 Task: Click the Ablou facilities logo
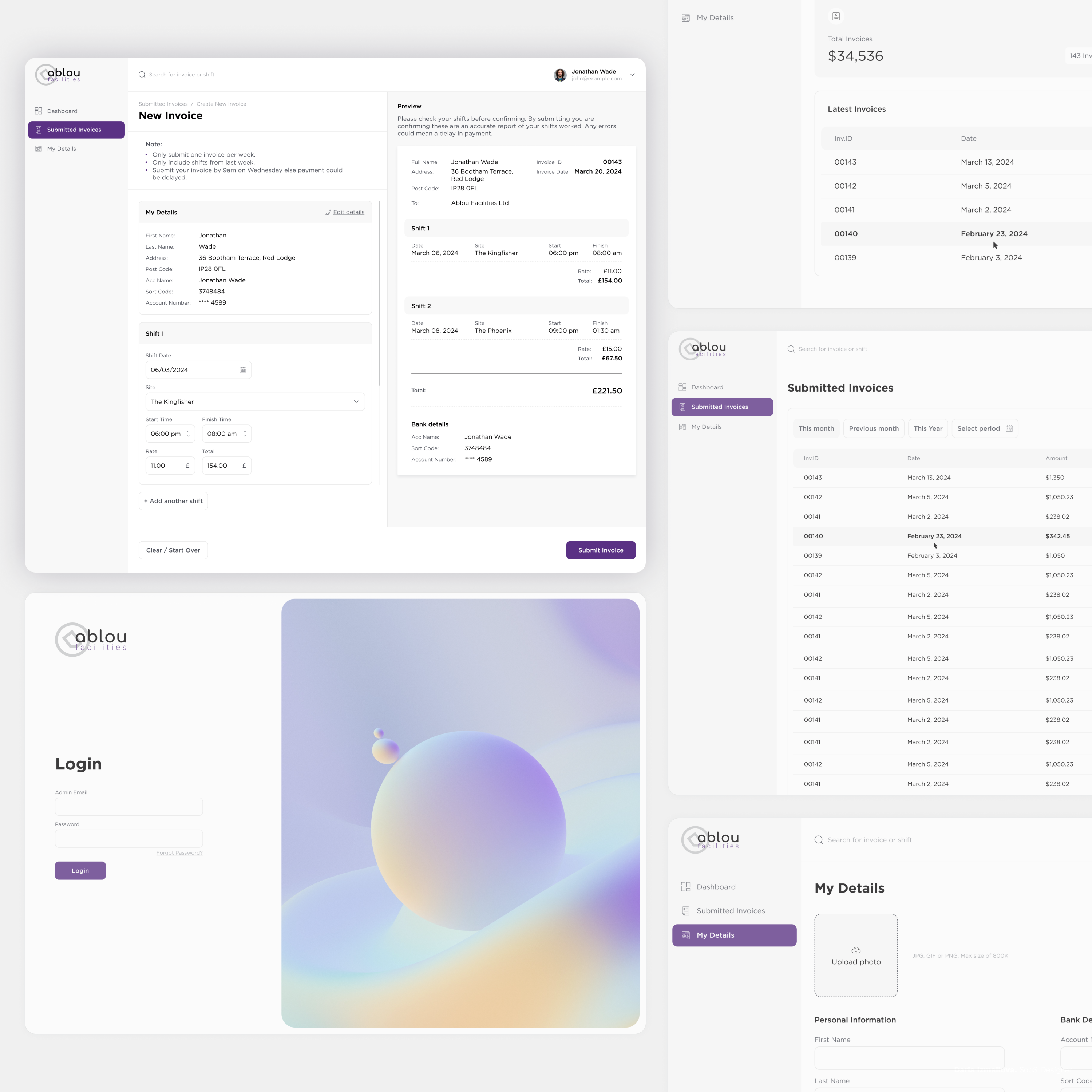58,74
